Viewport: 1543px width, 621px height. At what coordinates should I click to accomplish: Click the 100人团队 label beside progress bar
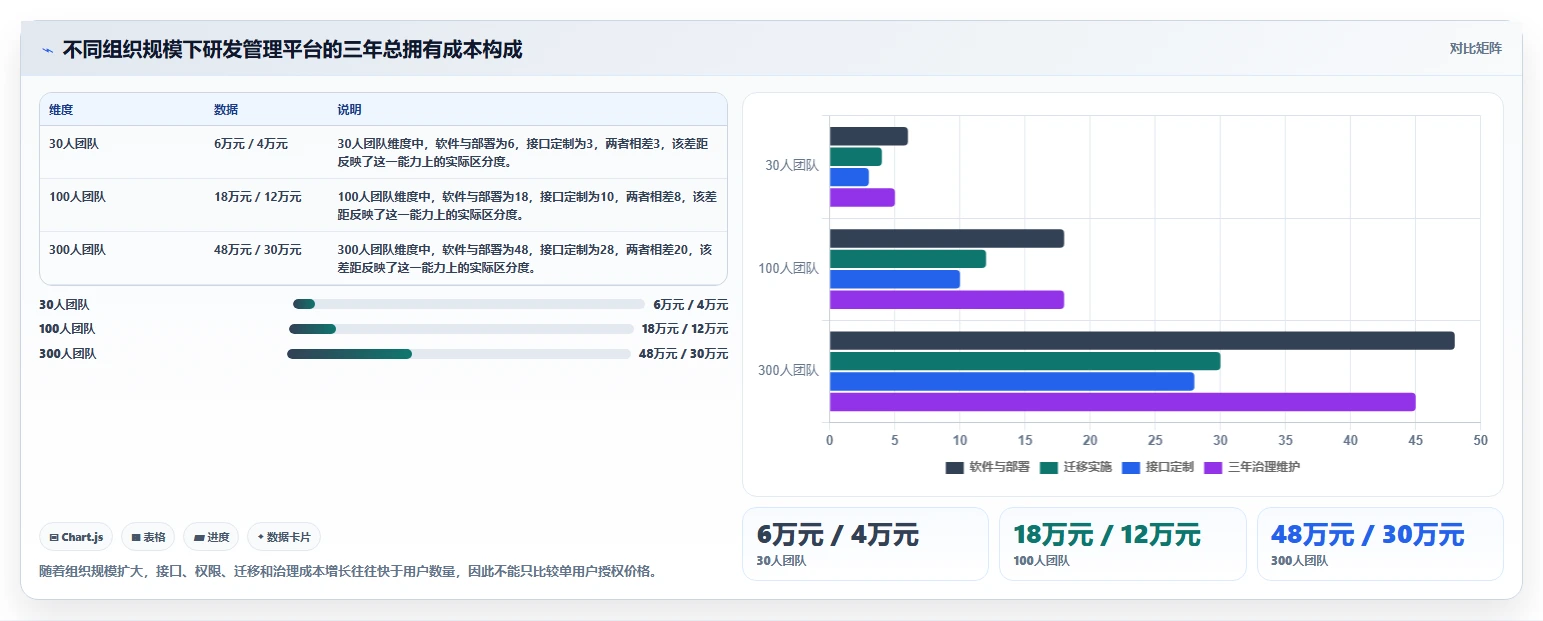[67, 329]
